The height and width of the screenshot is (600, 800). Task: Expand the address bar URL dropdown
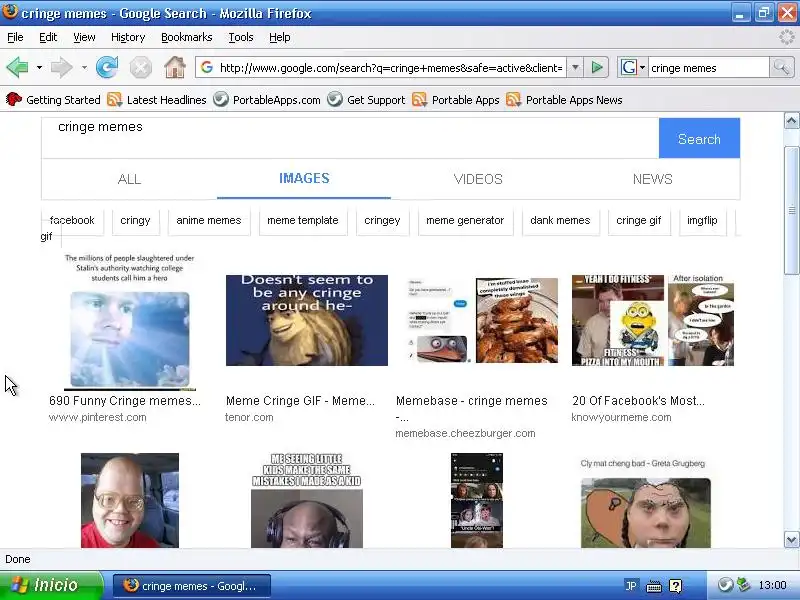click(x=575, y=67)
